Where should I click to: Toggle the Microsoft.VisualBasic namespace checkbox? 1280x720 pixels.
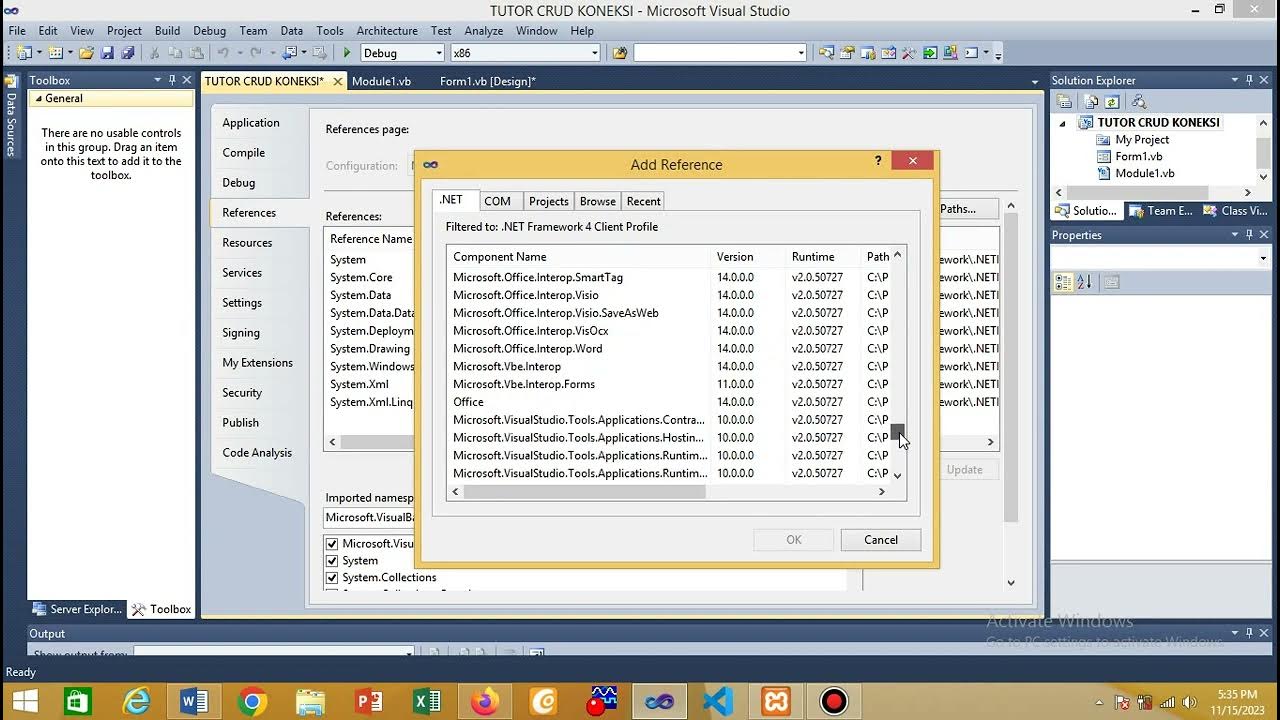click(x=332, y=544)
